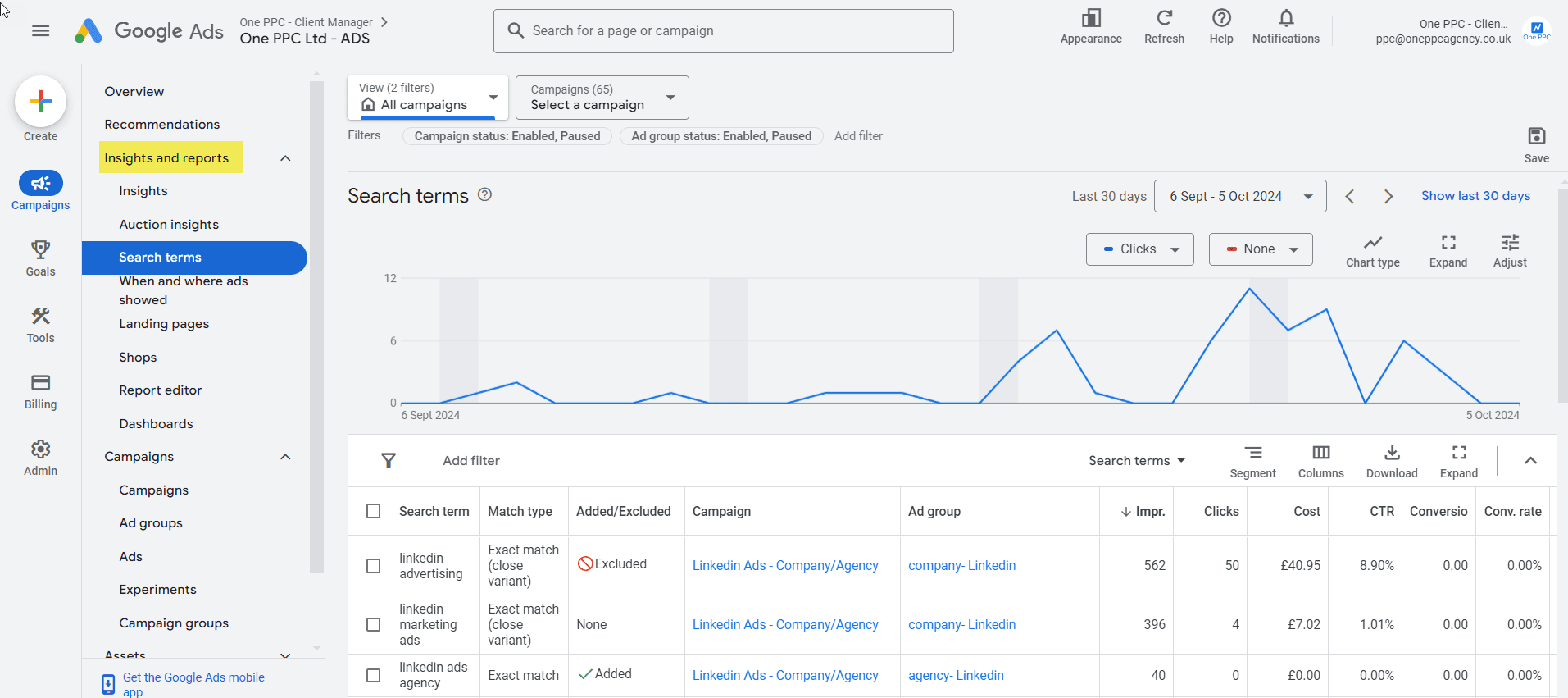The image size is (1568, 698).
Task: Click the 'Search for a page or campaign' field
Action: pos(723,31)
